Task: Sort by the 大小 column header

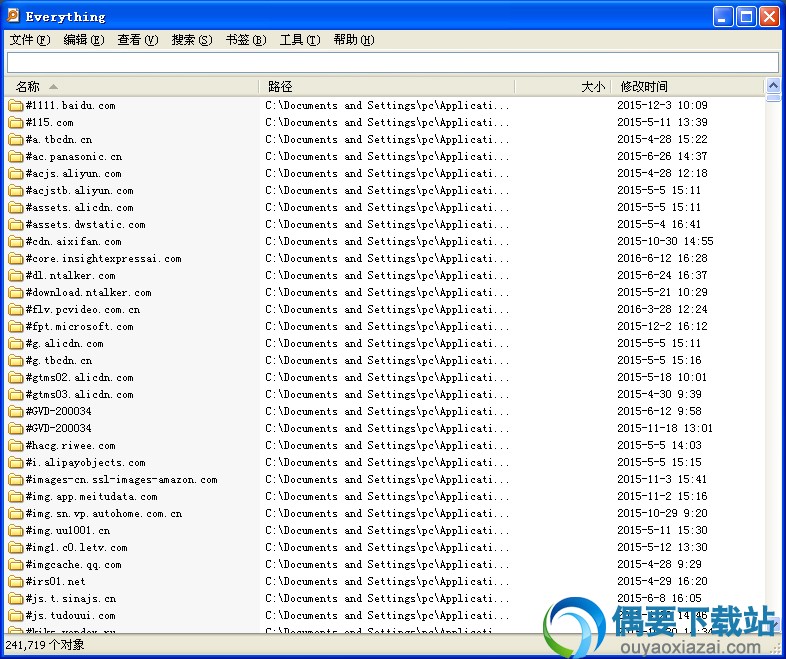Action: pyautogui.click(x=563, y=87)
